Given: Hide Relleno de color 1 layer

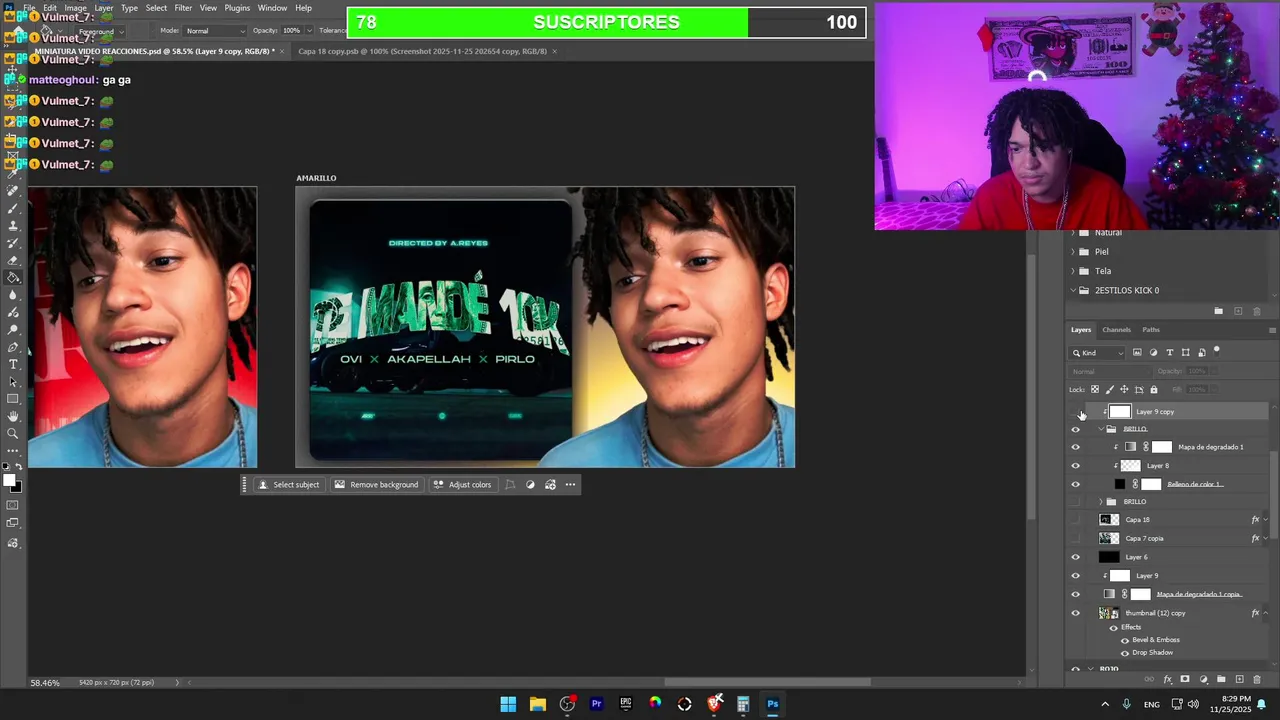Looking at the screenshot, I should click(x=1076, y=485).
